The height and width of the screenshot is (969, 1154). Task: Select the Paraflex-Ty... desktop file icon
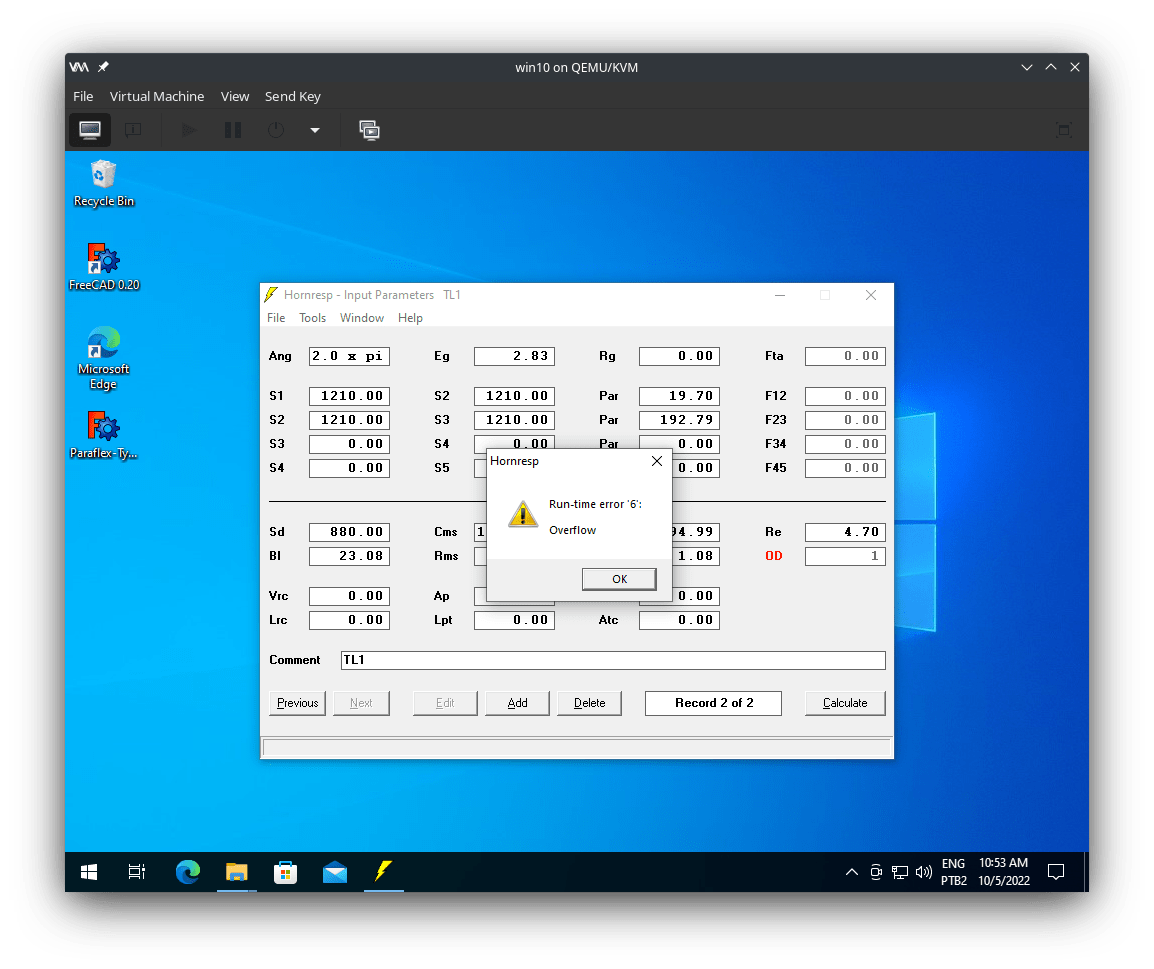pos(104,435)
